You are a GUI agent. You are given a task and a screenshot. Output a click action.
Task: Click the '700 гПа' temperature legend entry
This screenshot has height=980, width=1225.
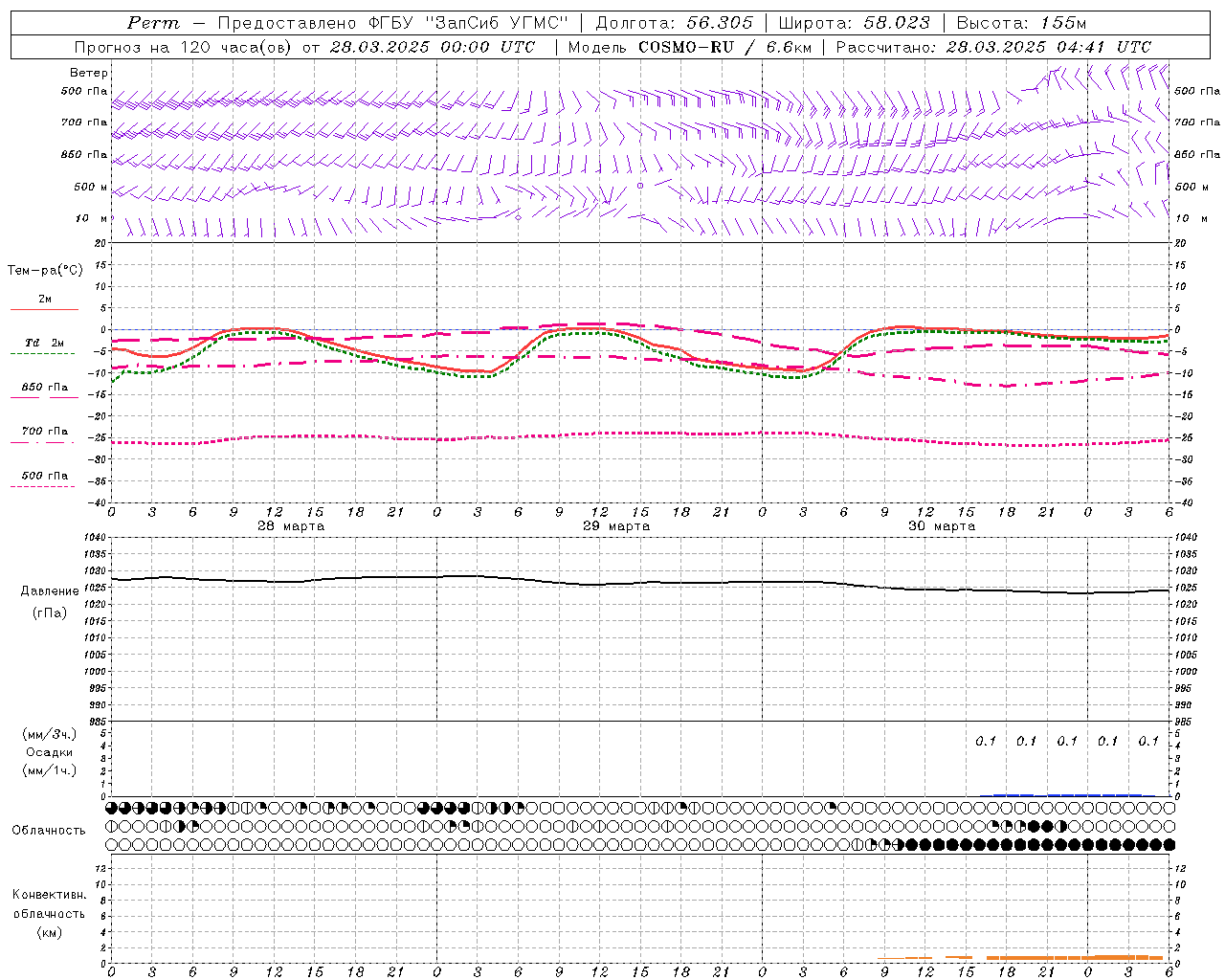[45, 432]
